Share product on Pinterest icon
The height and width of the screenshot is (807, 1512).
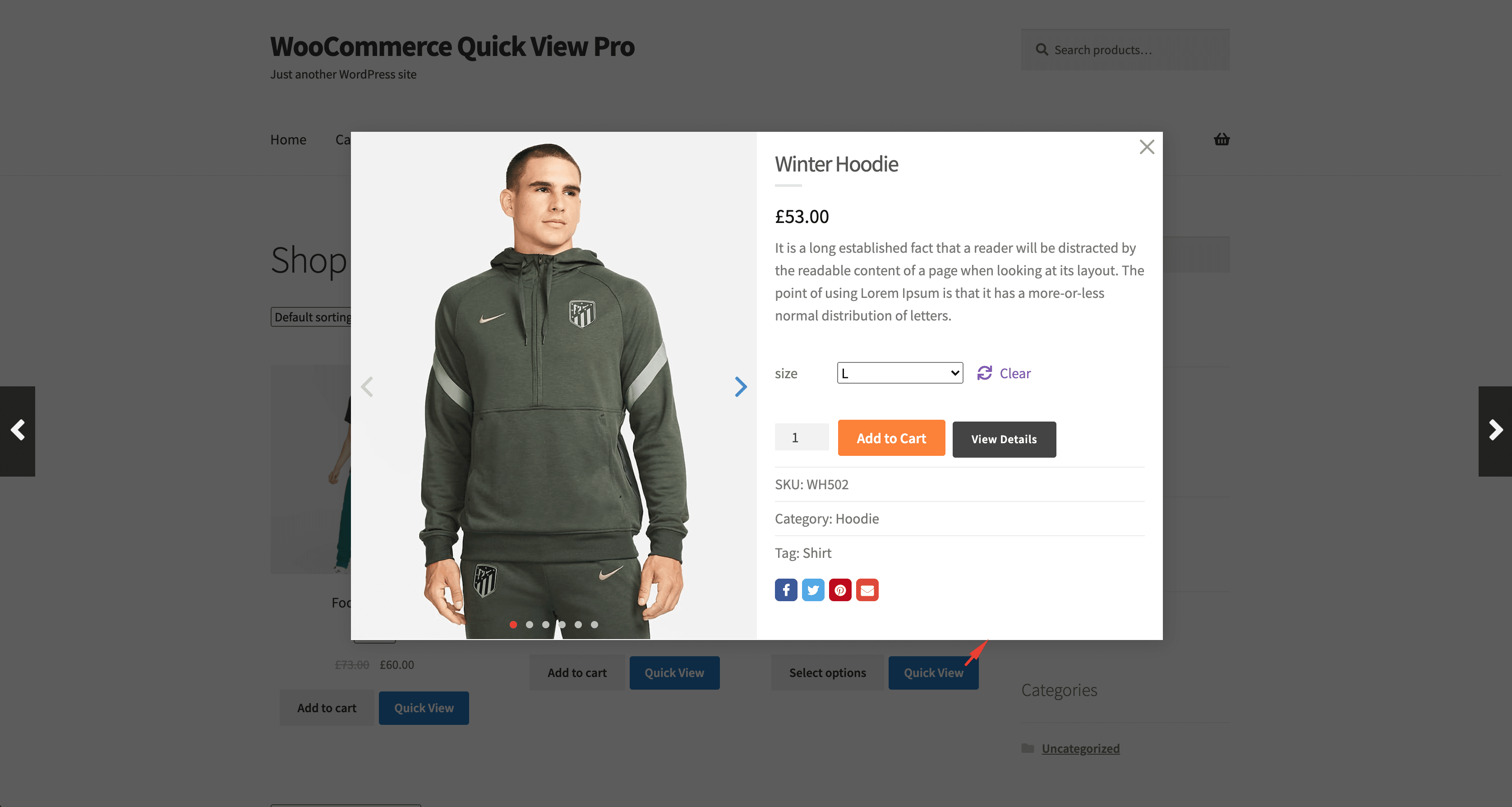[x=840, y=590]
